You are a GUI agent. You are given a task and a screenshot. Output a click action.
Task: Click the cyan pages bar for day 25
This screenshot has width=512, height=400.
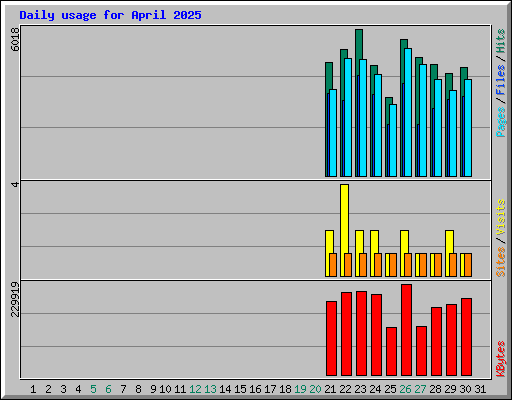[393, 140]
